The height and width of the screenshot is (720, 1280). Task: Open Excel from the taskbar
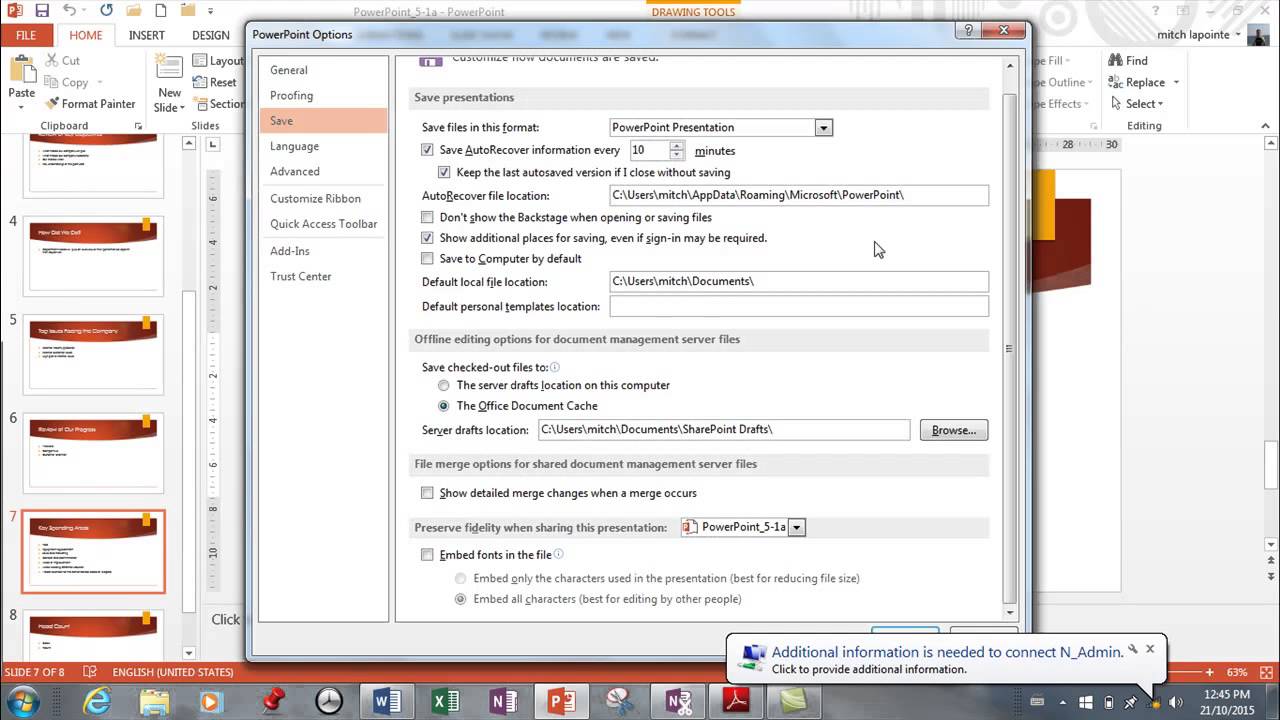click(x=445, y=702)
